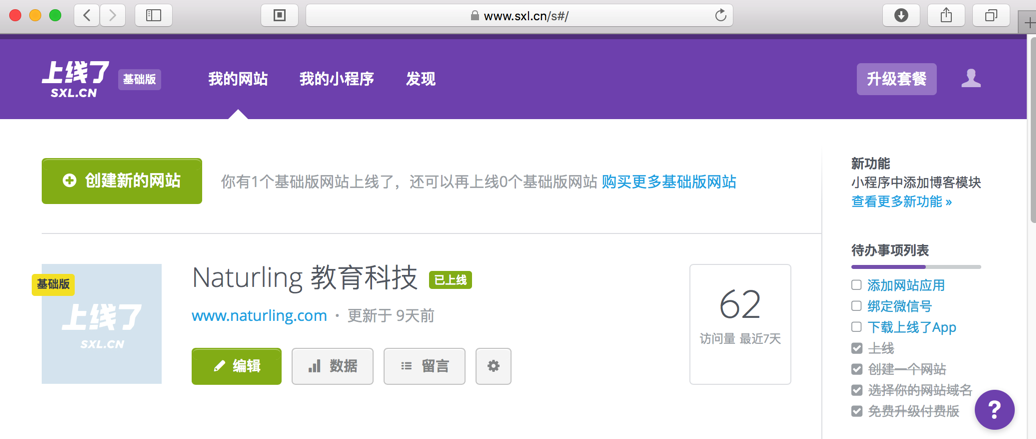1036x439 pixels.
Task: Open Safari downloads icon
Action: 901,15
